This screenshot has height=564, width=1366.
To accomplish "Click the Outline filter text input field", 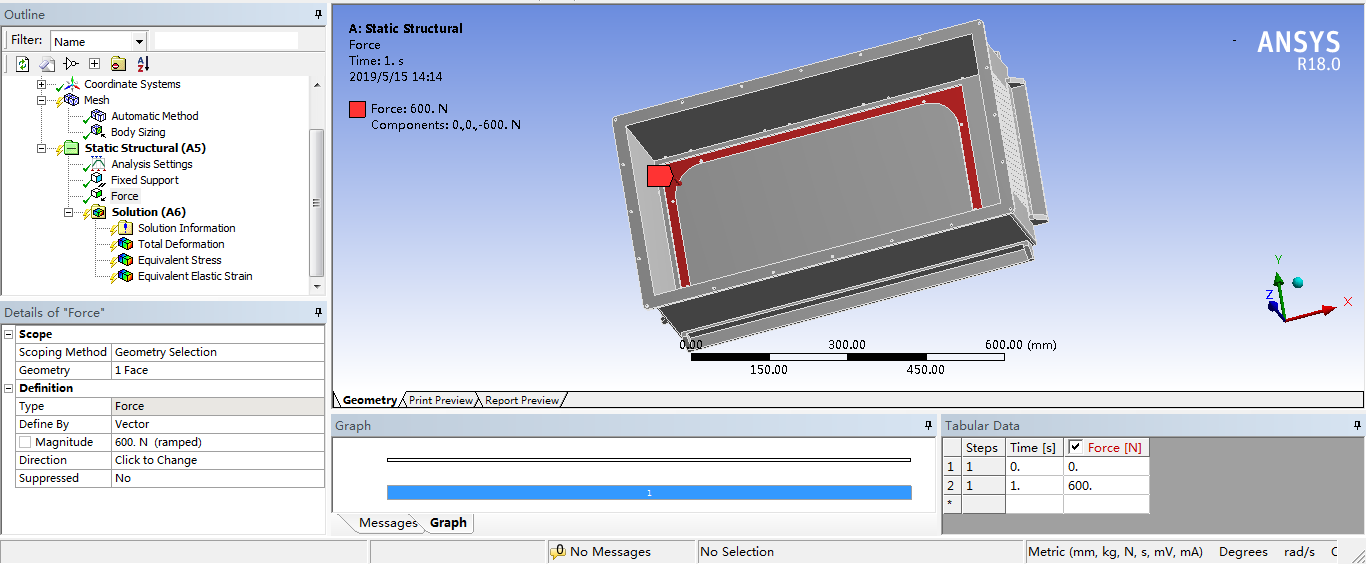I will coord(226,41).
